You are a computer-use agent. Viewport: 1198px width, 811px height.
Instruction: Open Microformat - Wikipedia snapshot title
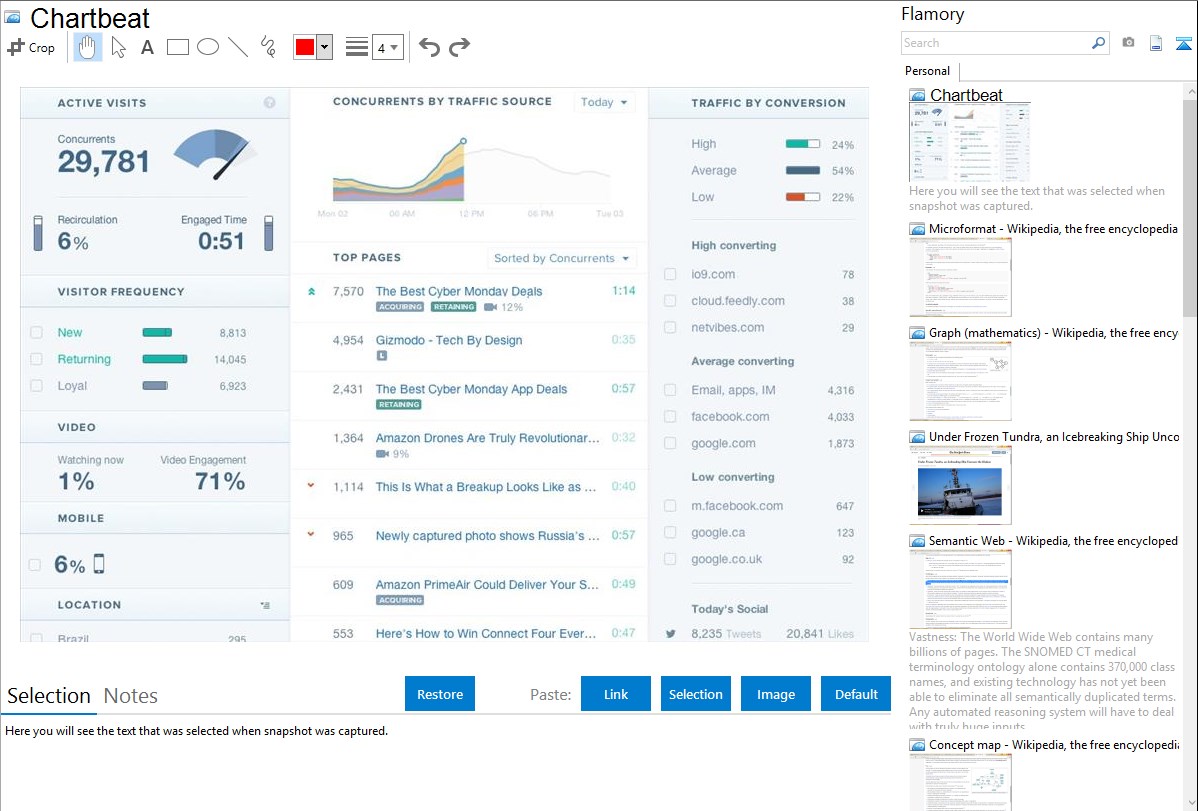[x=1053, y=229]
